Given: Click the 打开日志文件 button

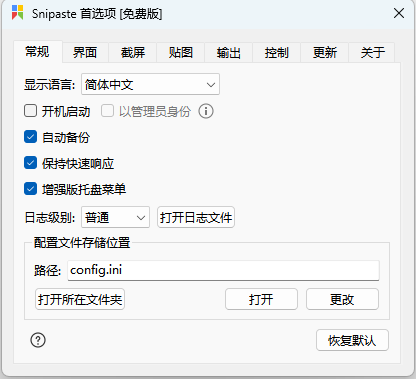Looking at the screenshot, I should (196, 217).
